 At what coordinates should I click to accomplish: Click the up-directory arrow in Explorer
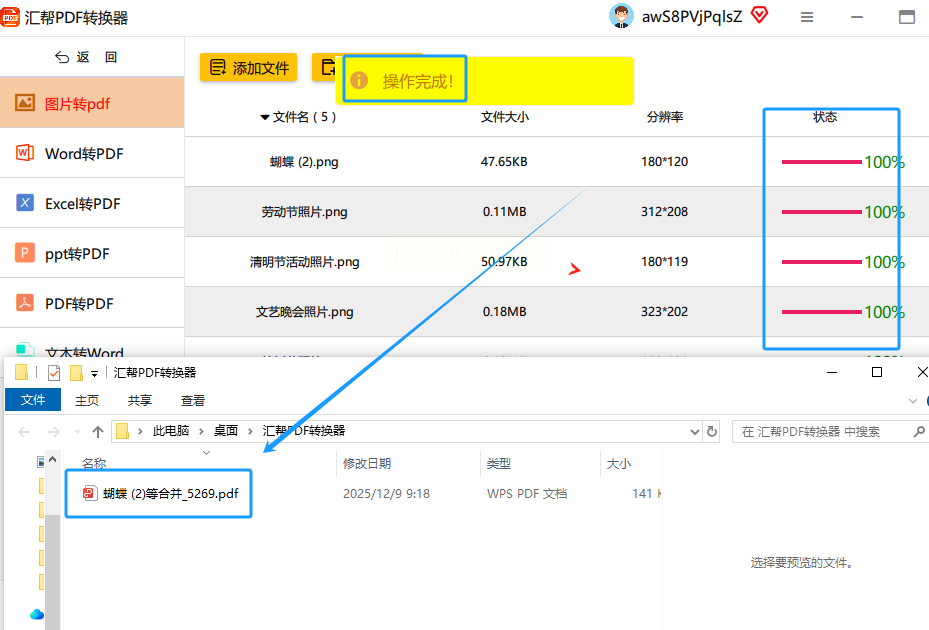pos(98,432)
